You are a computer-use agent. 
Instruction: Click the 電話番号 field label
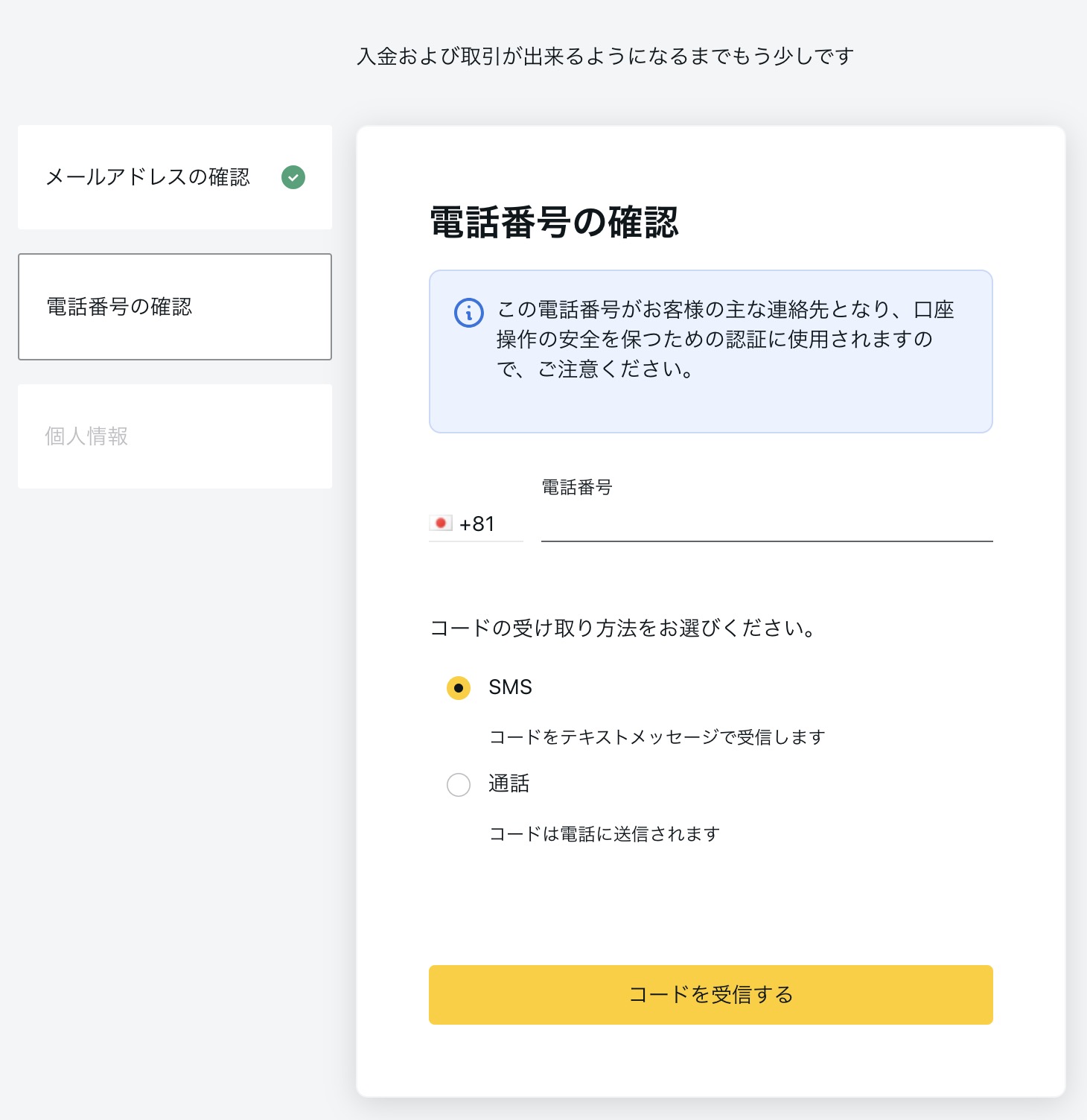pyautogui.click(x=577, y=487)
